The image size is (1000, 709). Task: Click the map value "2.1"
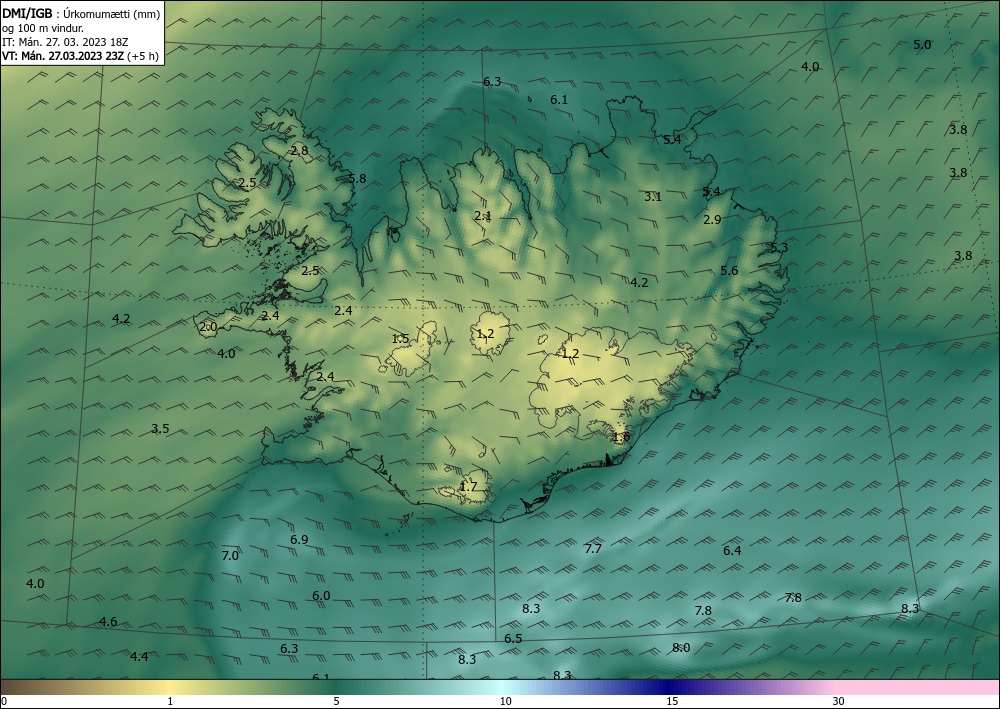click(x=483, y=216)
